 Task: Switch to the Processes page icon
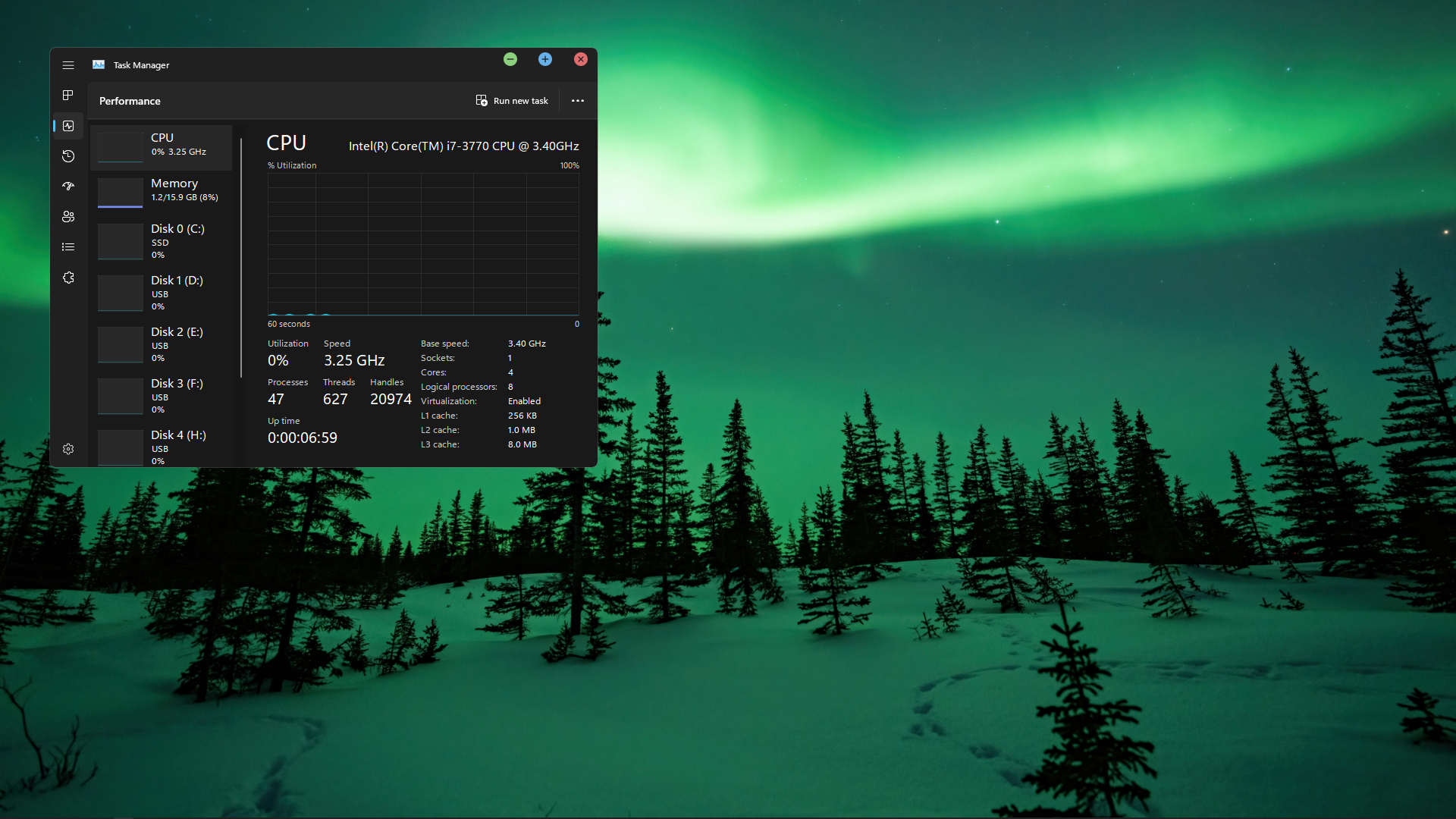pyautogui.click(x=68, y=96)
